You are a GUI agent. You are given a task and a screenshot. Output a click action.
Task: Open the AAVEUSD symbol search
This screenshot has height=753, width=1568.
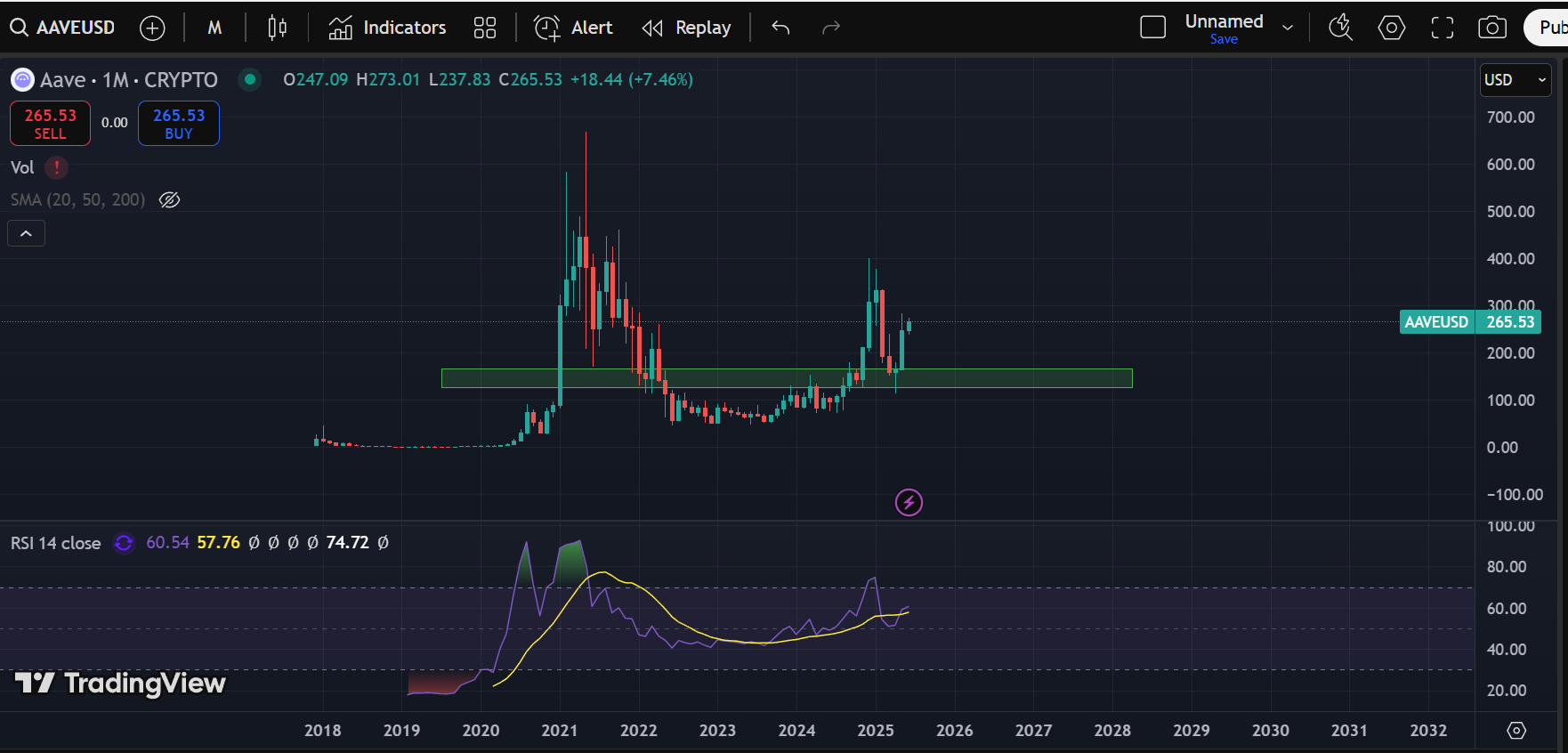[x=62, y=28]
